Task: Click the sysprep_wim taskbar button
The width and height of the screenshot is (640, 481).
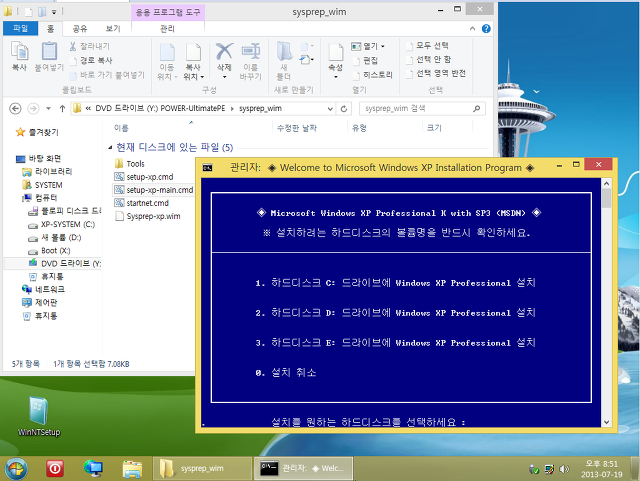Action: [202, 468]
